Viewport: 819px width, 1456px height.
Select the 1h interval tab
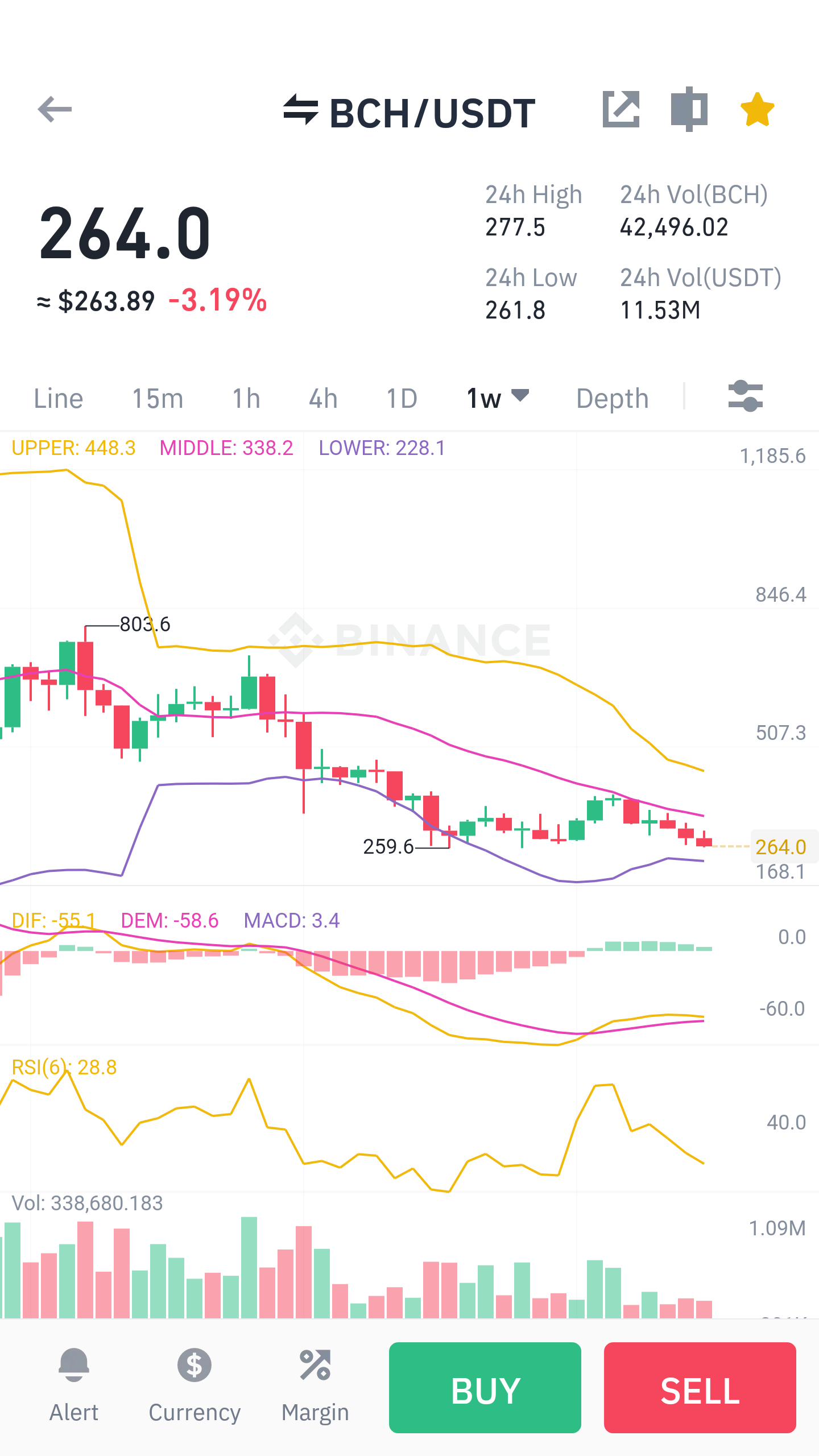(246, 399)
